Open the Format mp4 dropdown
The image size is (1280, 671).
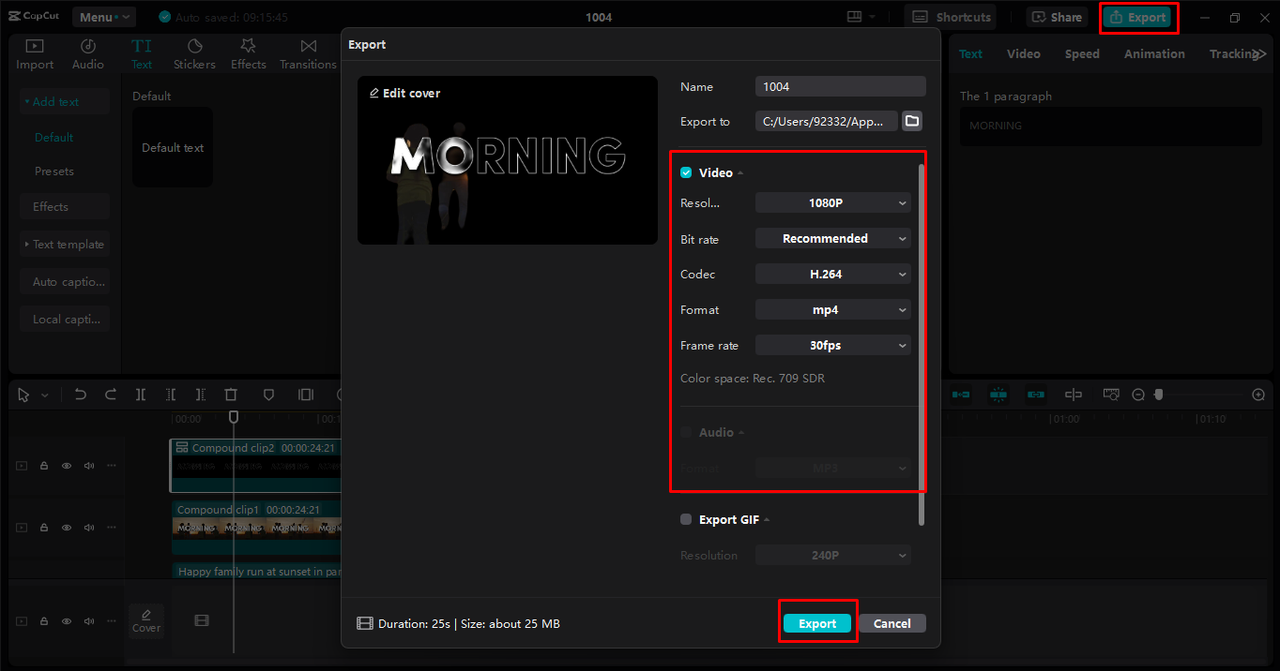pos(833,310)
